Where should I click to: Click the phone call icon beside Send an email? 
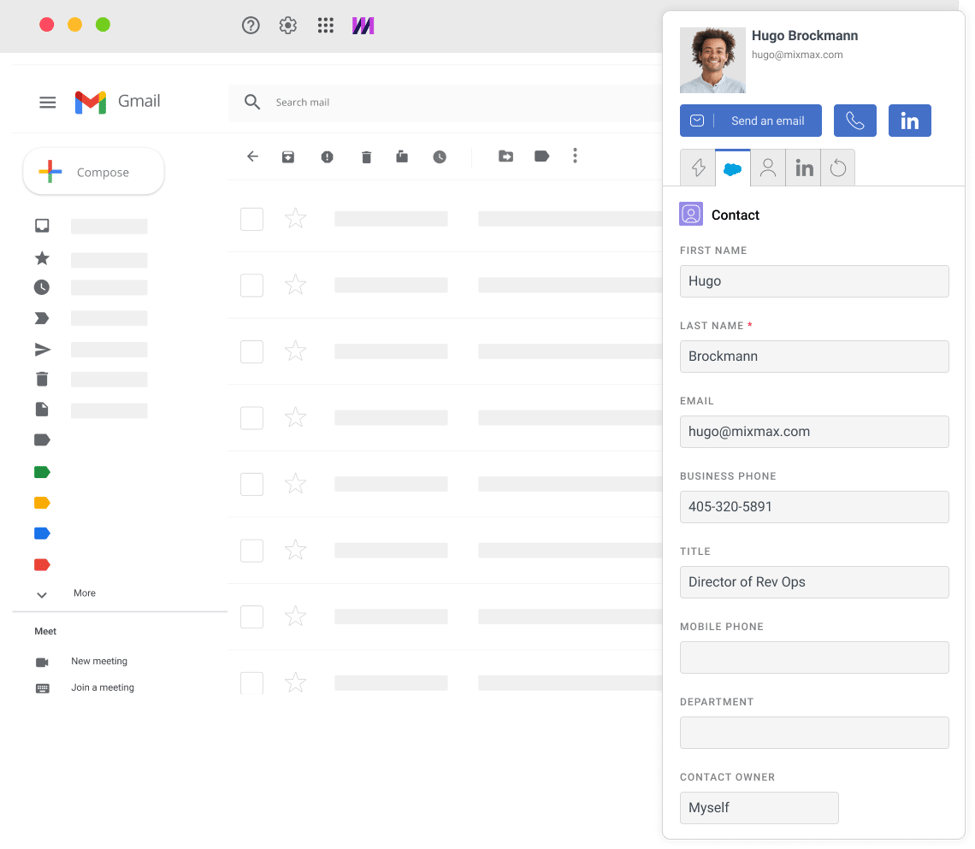tap(855, 120)
